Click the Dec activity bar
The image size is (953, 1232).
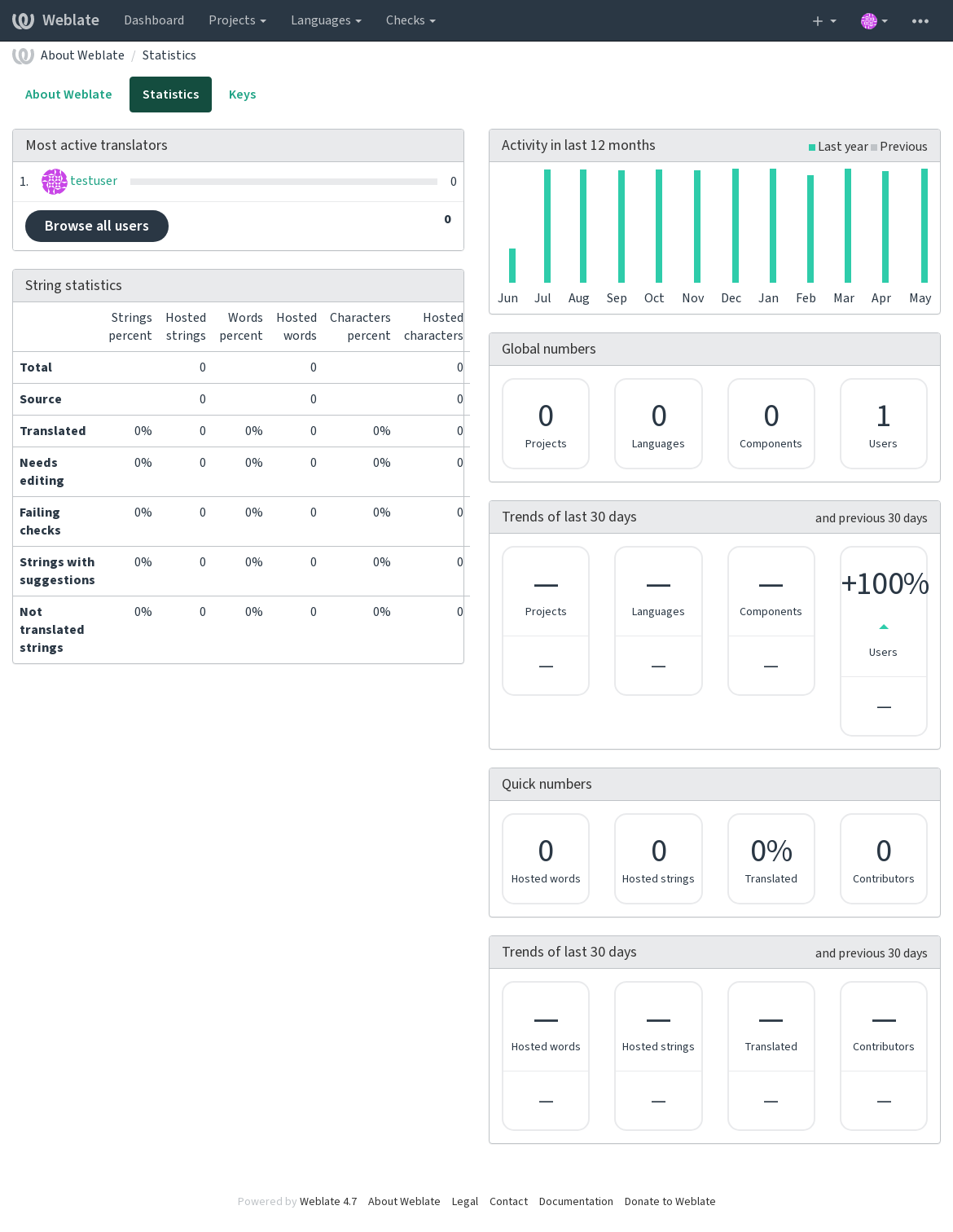(736, 226)
